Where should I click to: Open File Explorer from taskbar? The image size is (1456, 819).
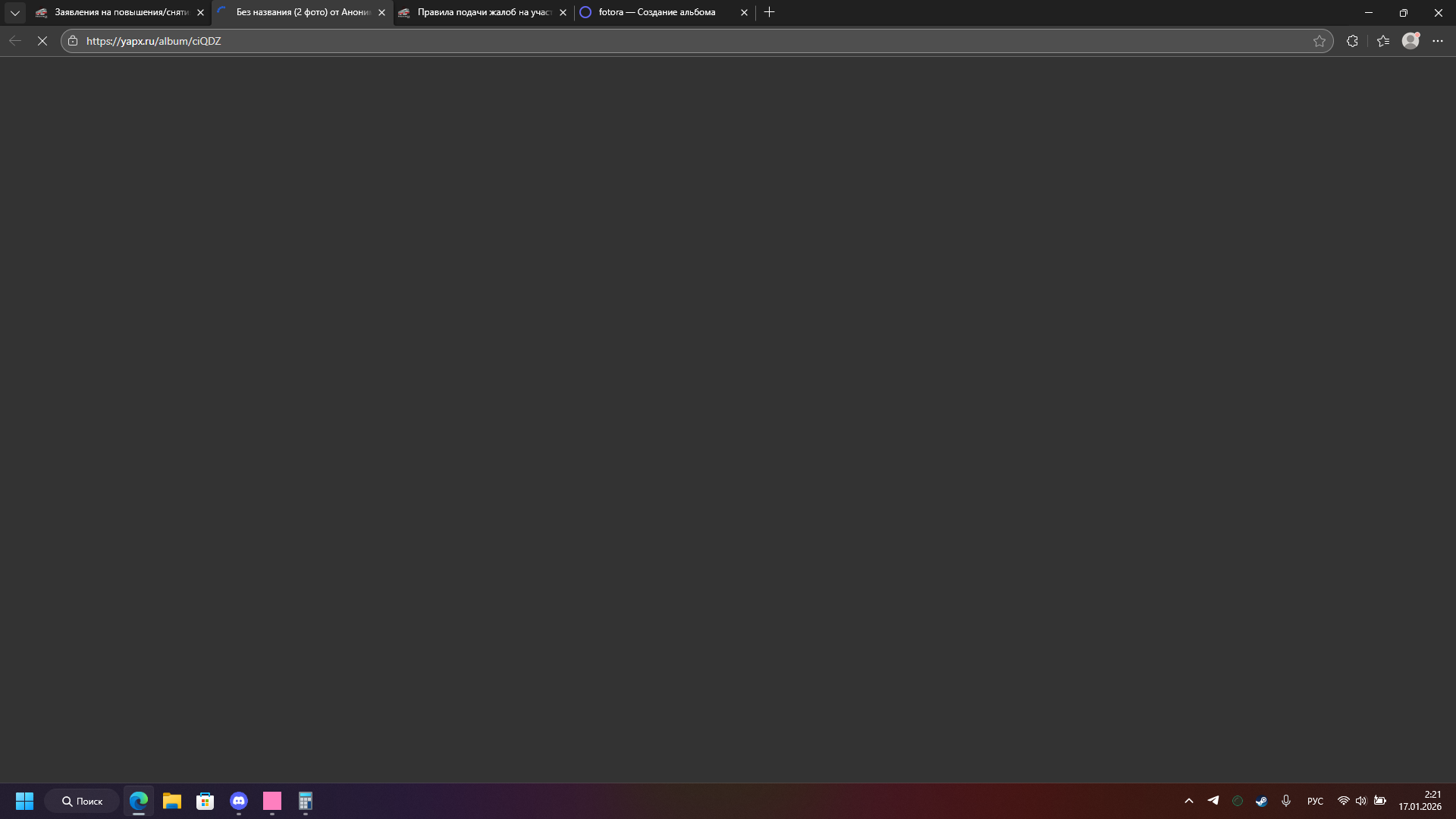click(x=172, y=801)
